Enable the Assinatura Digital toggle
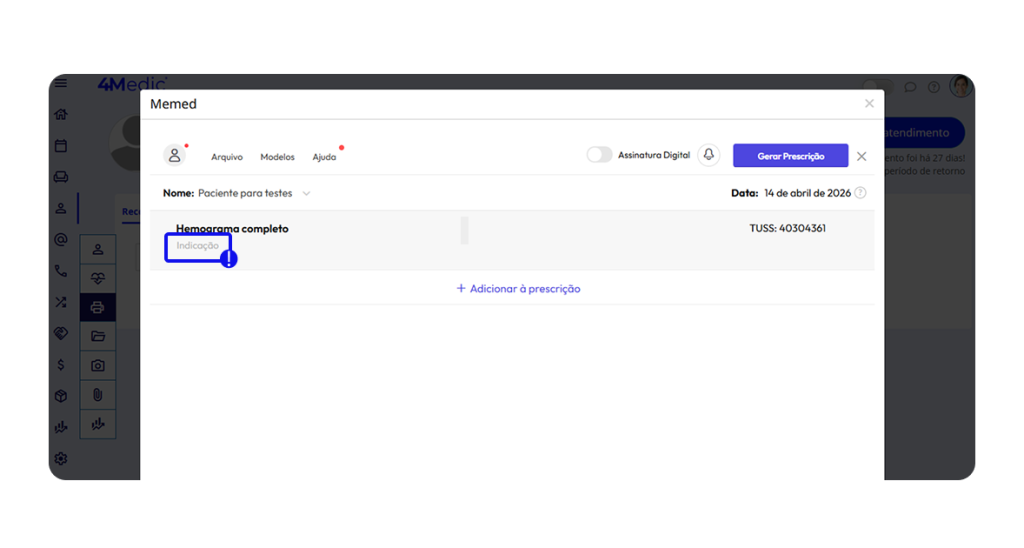1024x548 pixels. pos(599,155)
